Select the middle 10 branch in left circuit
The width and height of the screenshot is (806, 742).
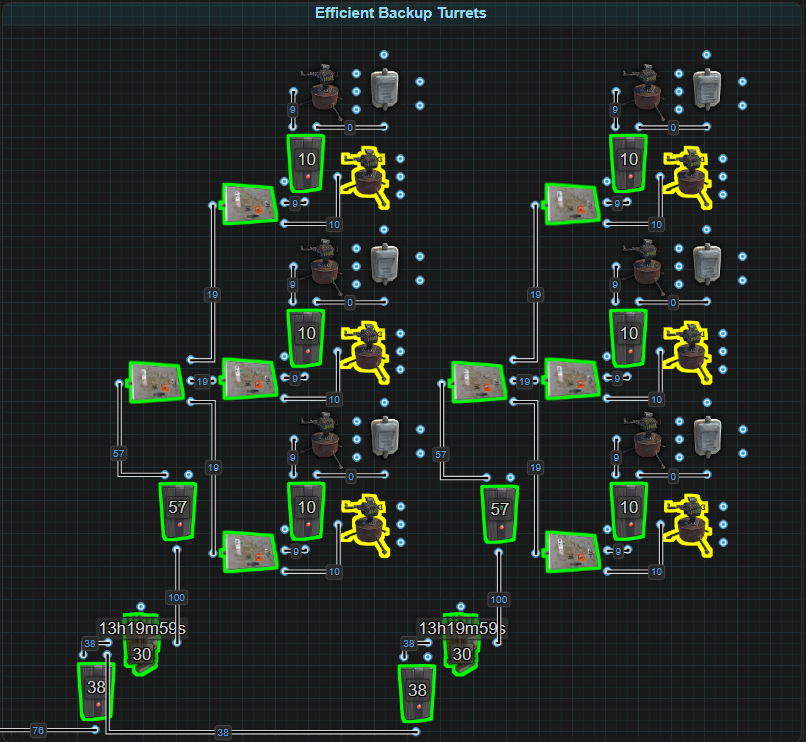[306, 338]
